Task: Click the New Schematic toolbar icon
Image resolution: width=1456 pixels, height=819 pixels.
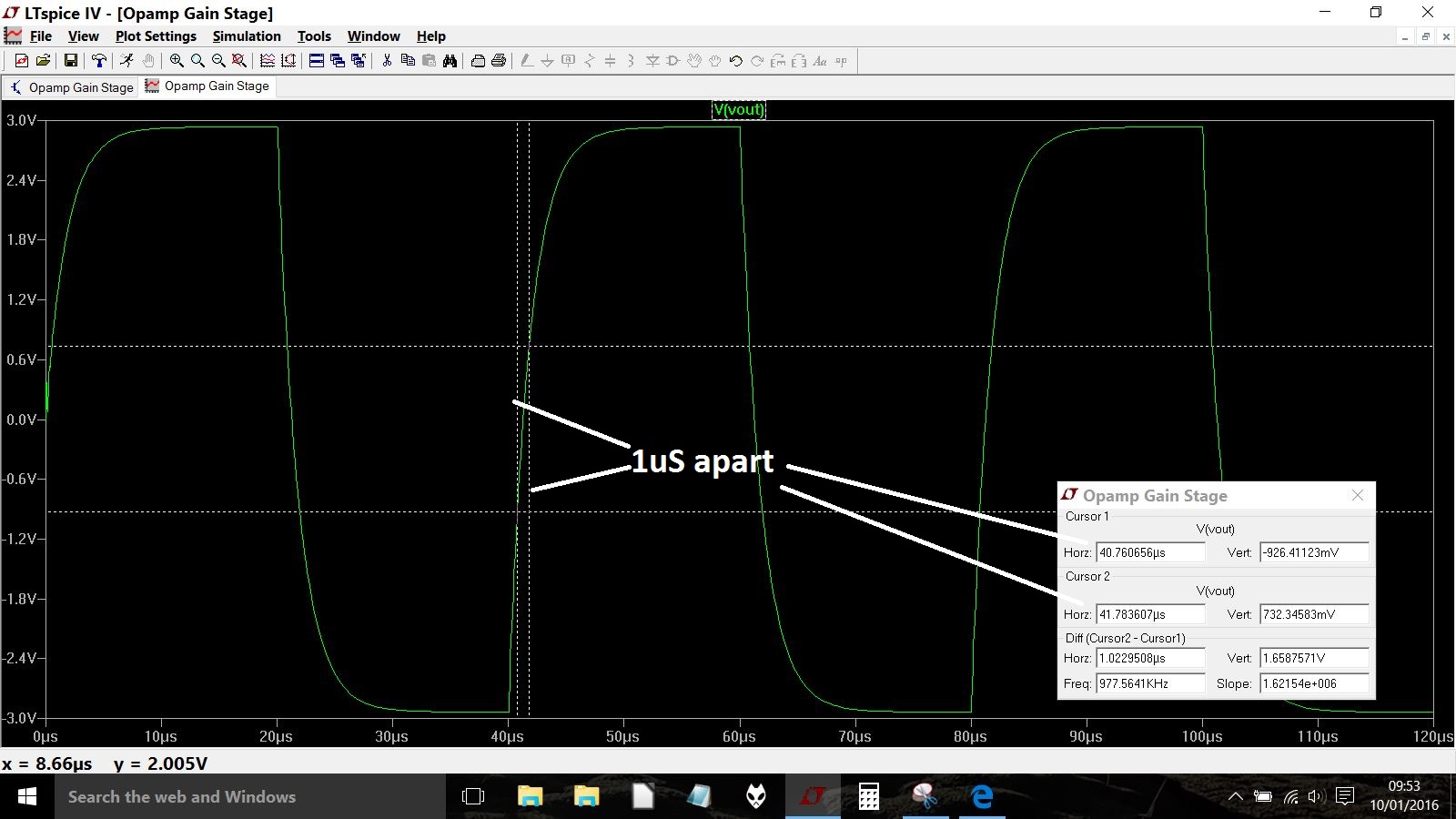Action: [x=22, y=61]
